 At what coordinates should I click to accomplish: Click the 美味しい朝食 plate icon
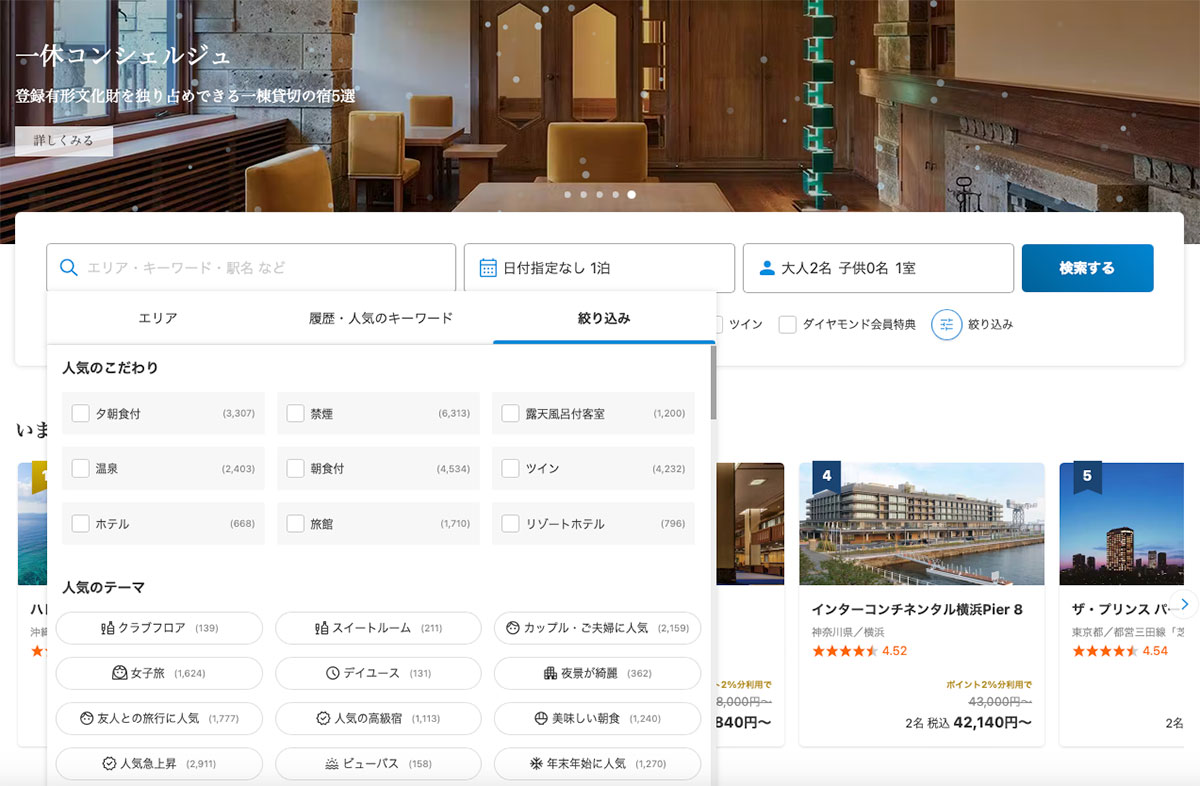[541, 718]
